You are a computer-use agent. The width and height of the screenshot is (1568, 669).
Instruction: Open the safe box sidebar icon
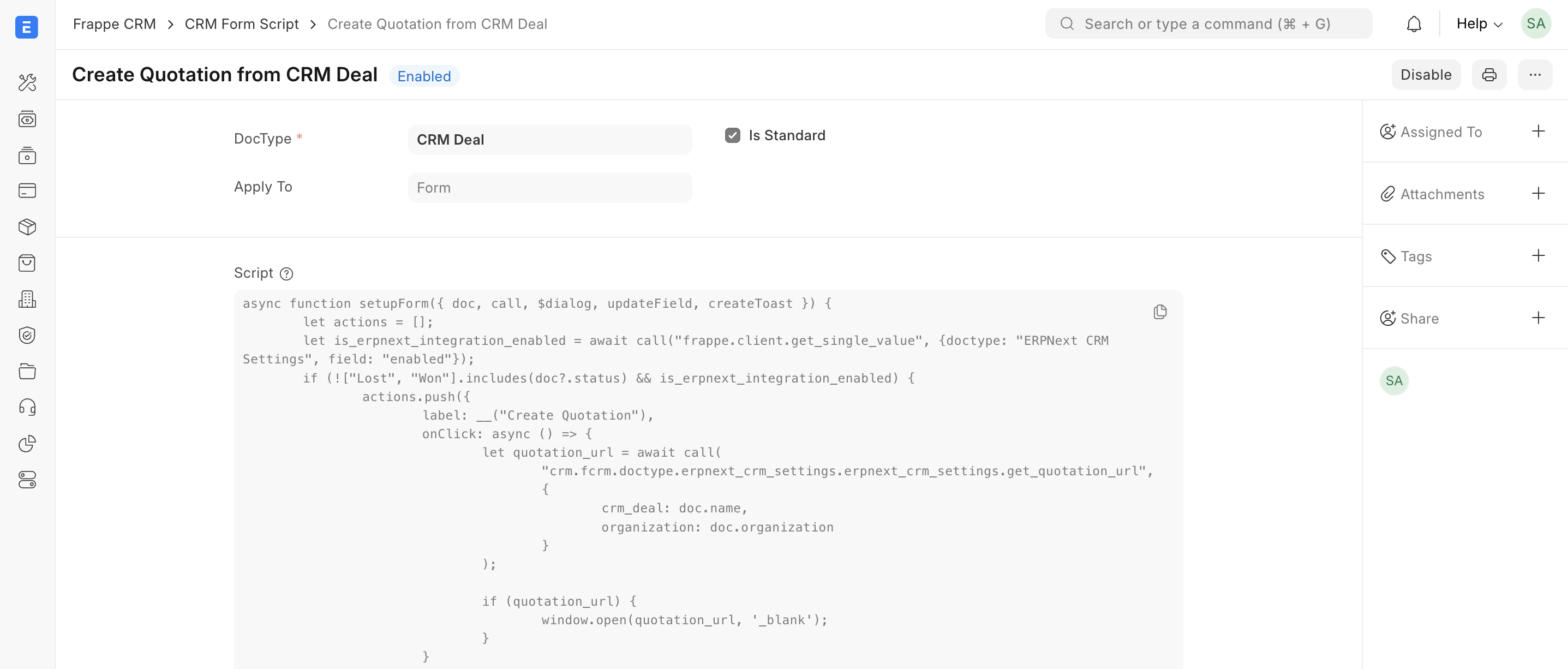click(x=27, y=155)
